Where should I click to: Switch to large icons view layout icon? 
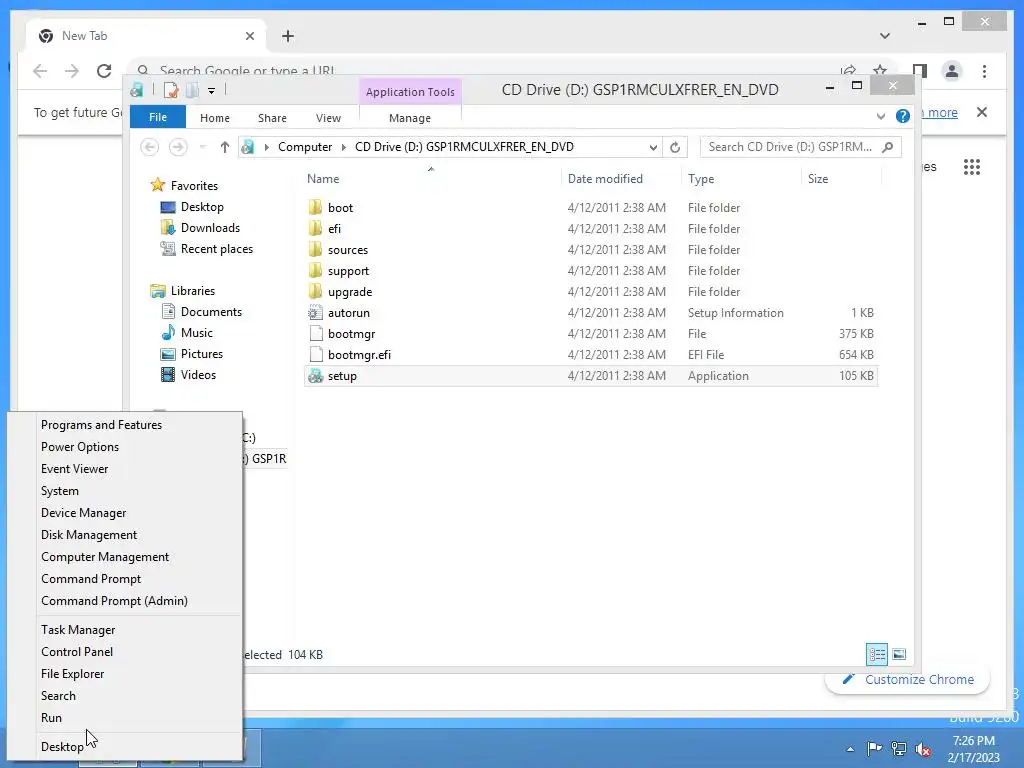[x=899, y=654]
